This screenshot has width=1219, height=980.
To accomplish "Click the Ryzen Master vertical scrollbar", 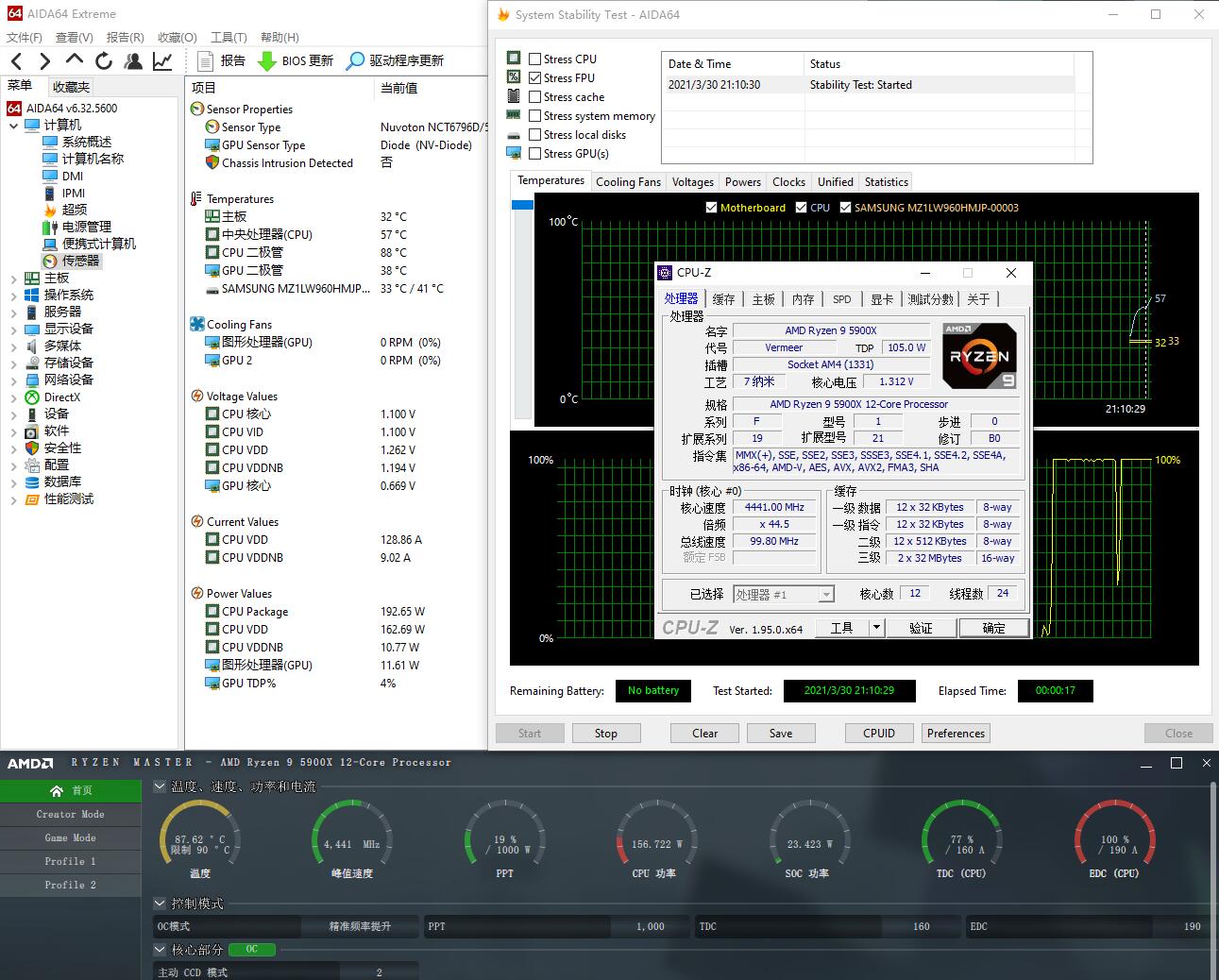I will coord(1212,878).
